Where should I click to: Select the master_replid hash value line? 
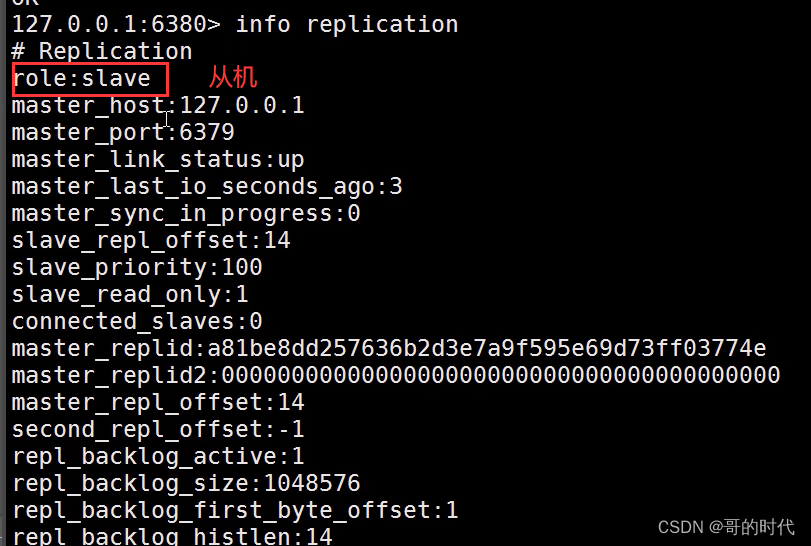coord(389,348)
